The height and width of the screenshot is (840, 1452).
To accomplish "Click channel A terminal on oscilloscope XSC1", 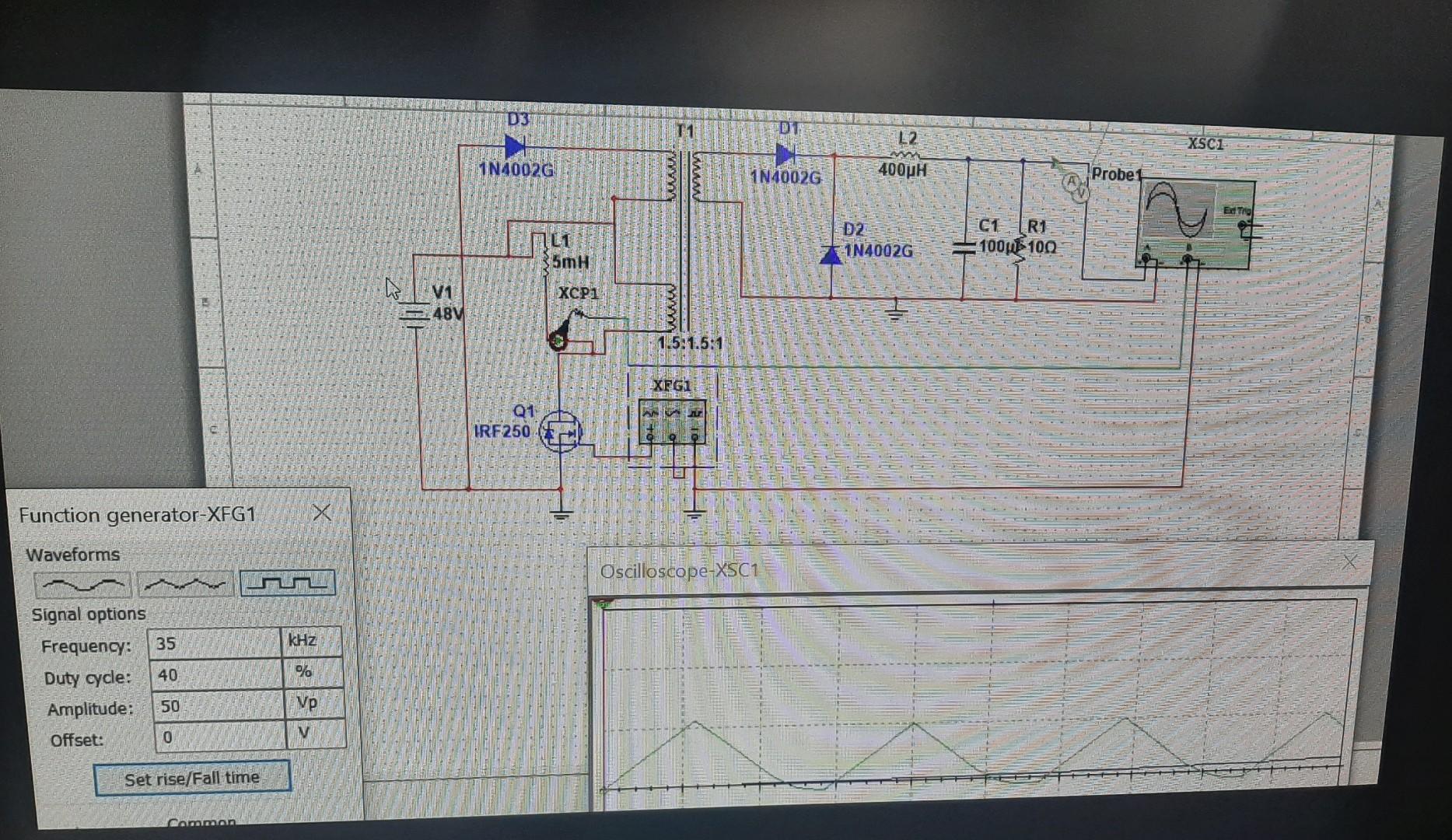I will coord(1146,258).
